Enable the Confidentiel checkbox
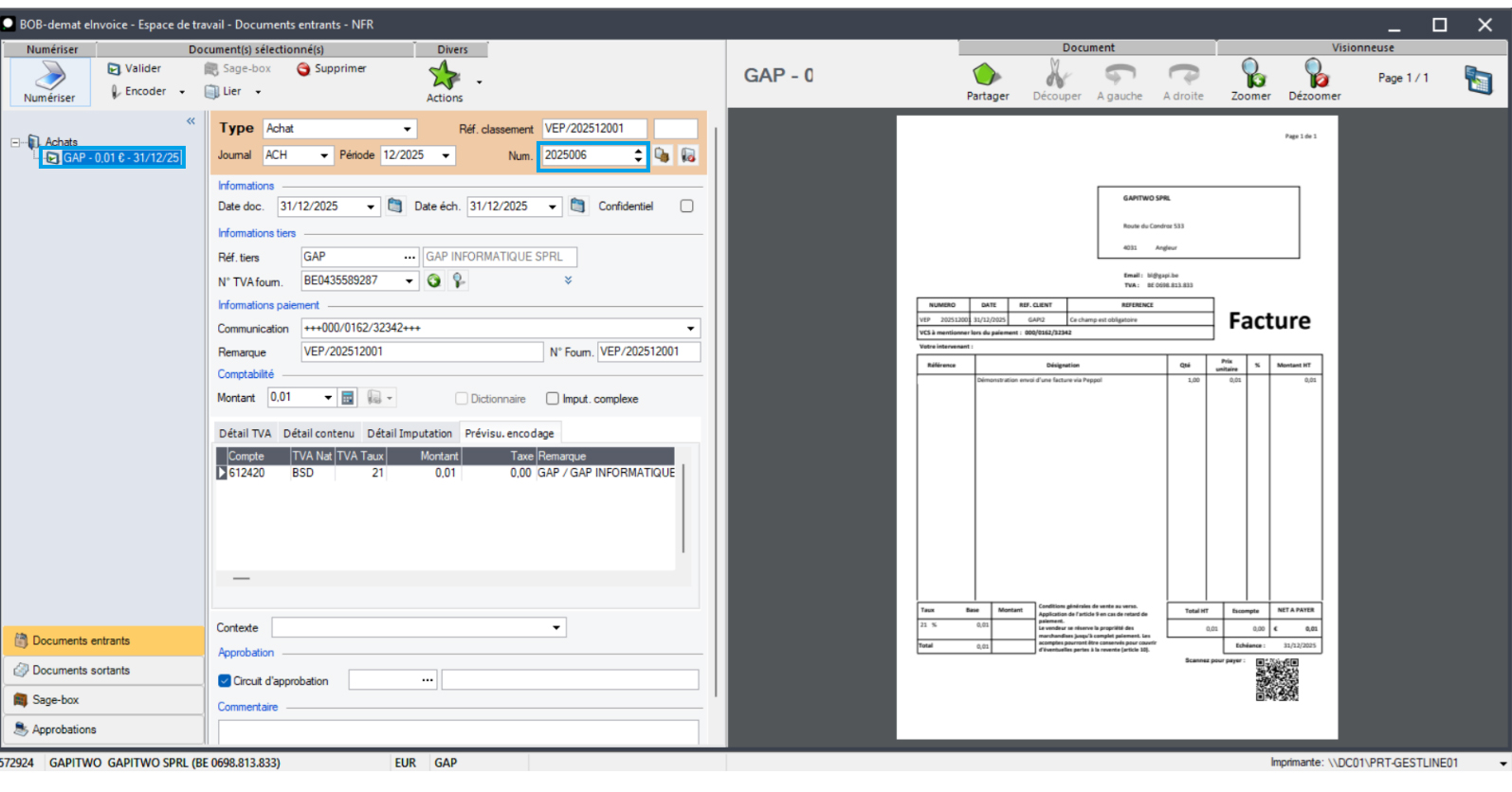 pos(686,207)
